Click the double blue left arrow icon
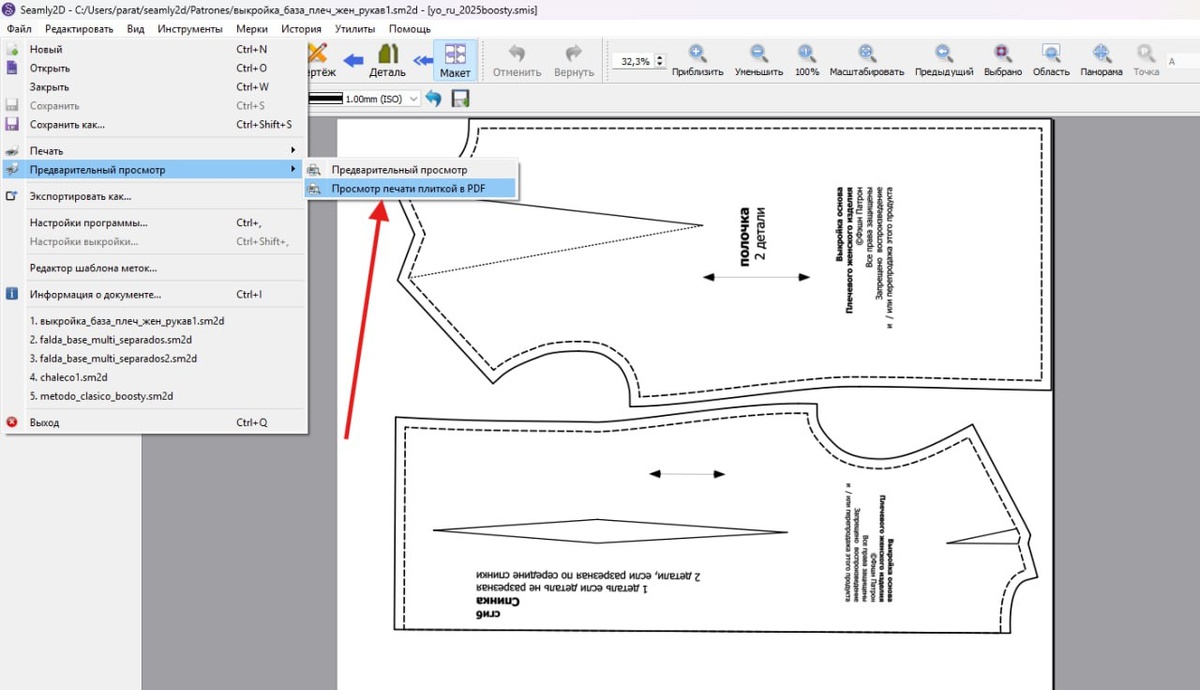The image size is (1200, 690). point(422,61)
